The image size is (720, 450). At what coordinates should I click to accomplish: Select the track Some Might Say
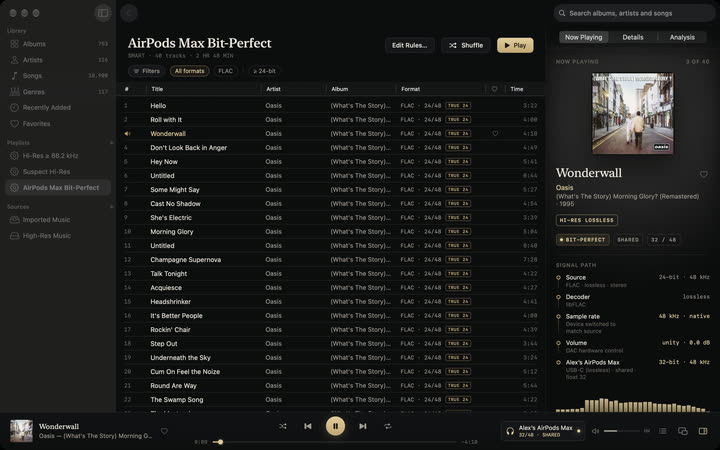[x=331, y=190]
